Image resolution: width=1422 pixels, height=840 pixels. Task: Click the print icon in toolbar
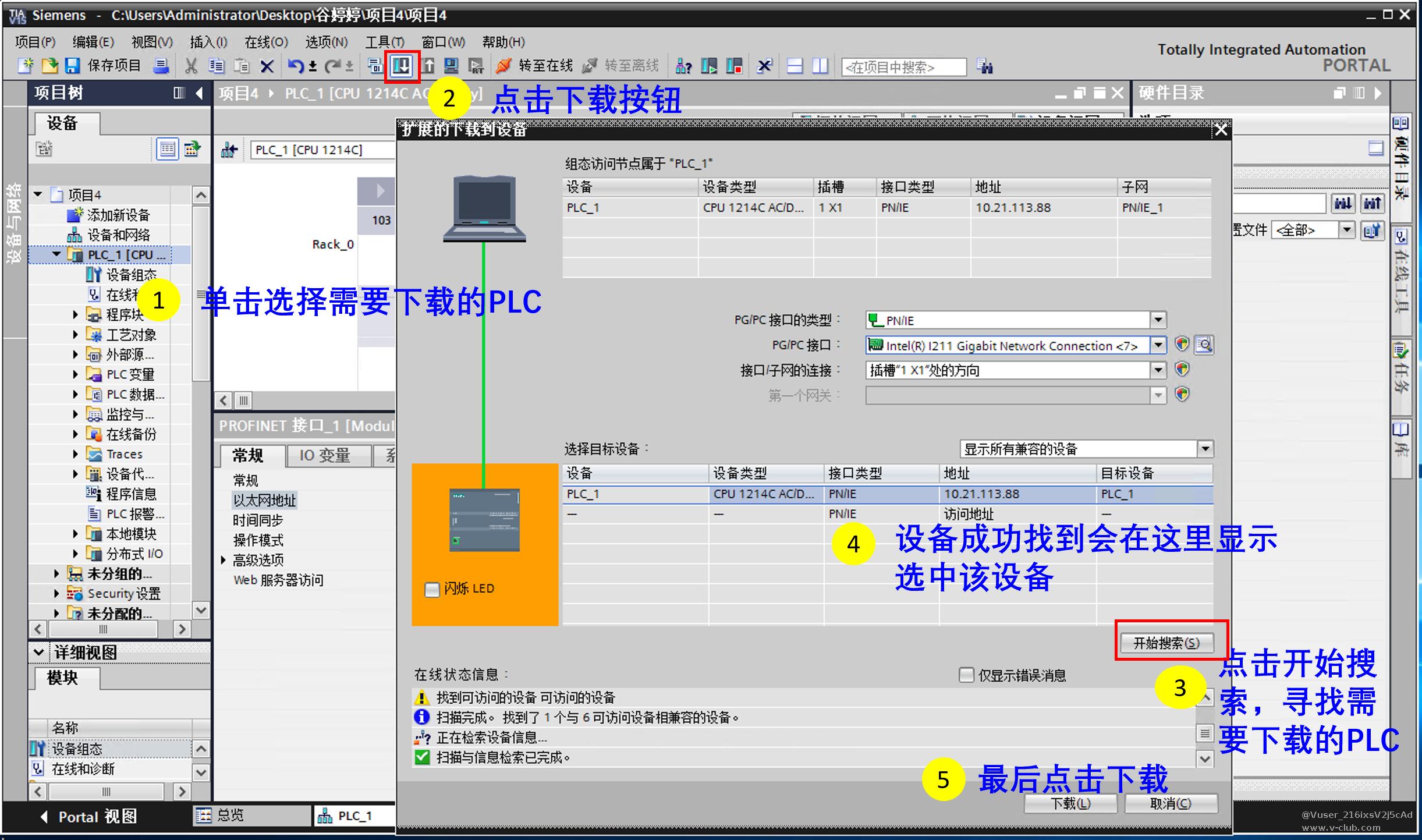[x=161, y=66]
